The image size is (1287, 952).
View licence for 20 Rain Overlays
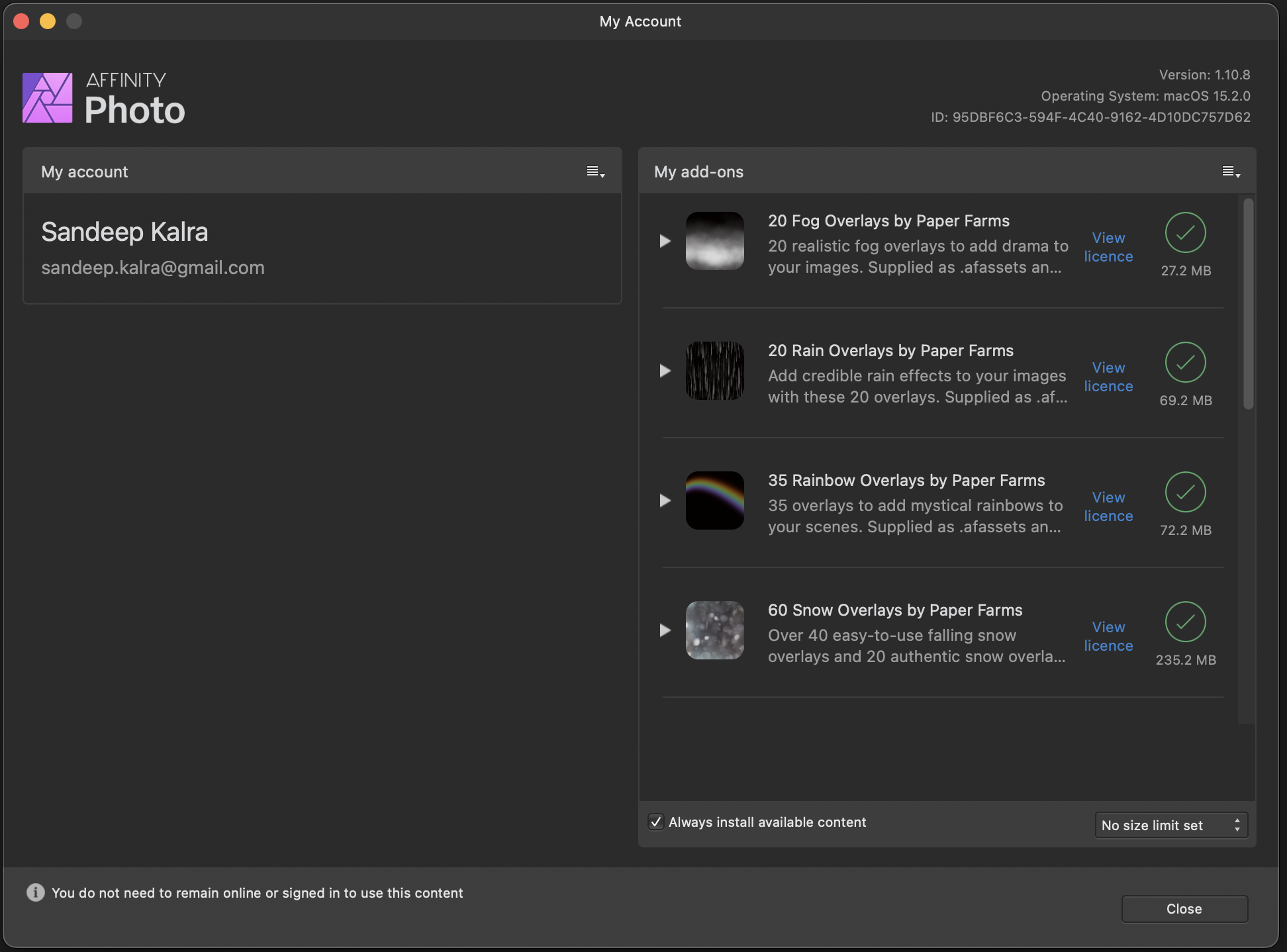[1108, 377]
